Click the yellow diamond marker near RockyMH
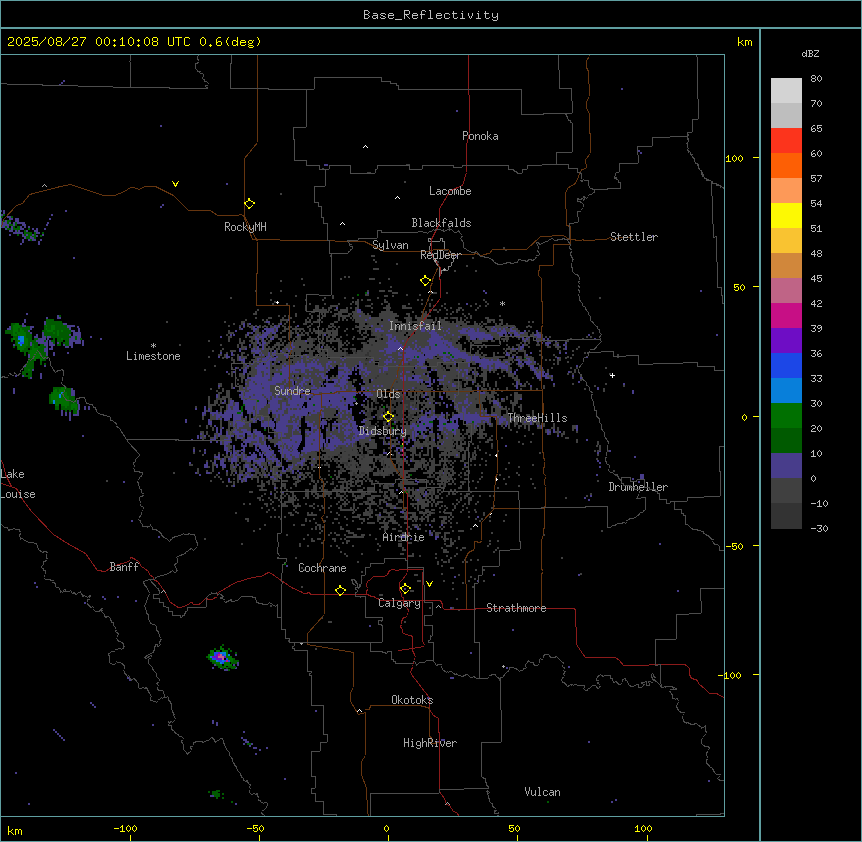 [x=249, y=204]
